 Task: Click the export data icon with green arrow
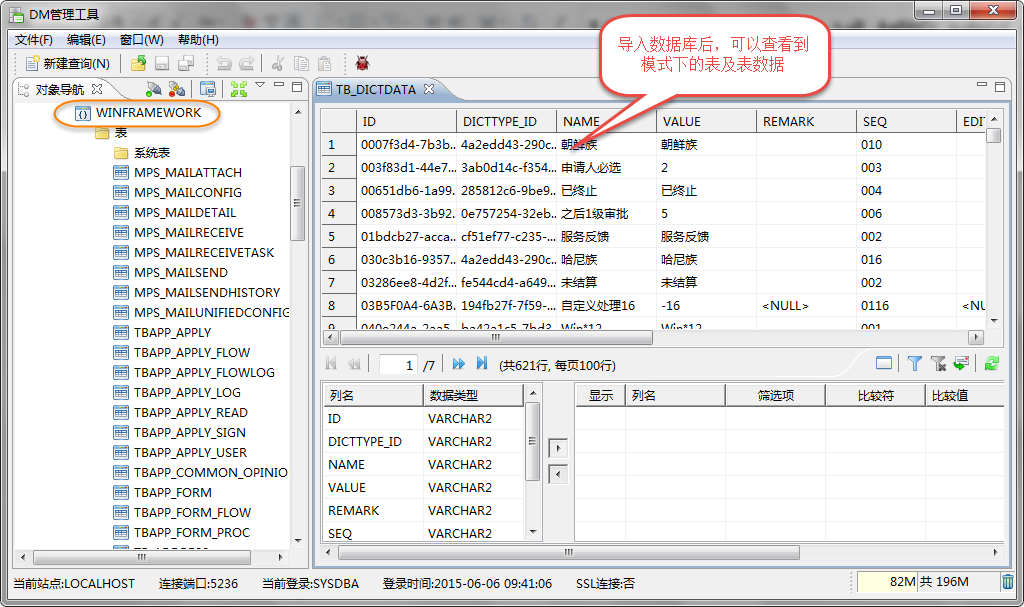pos(961,363)
